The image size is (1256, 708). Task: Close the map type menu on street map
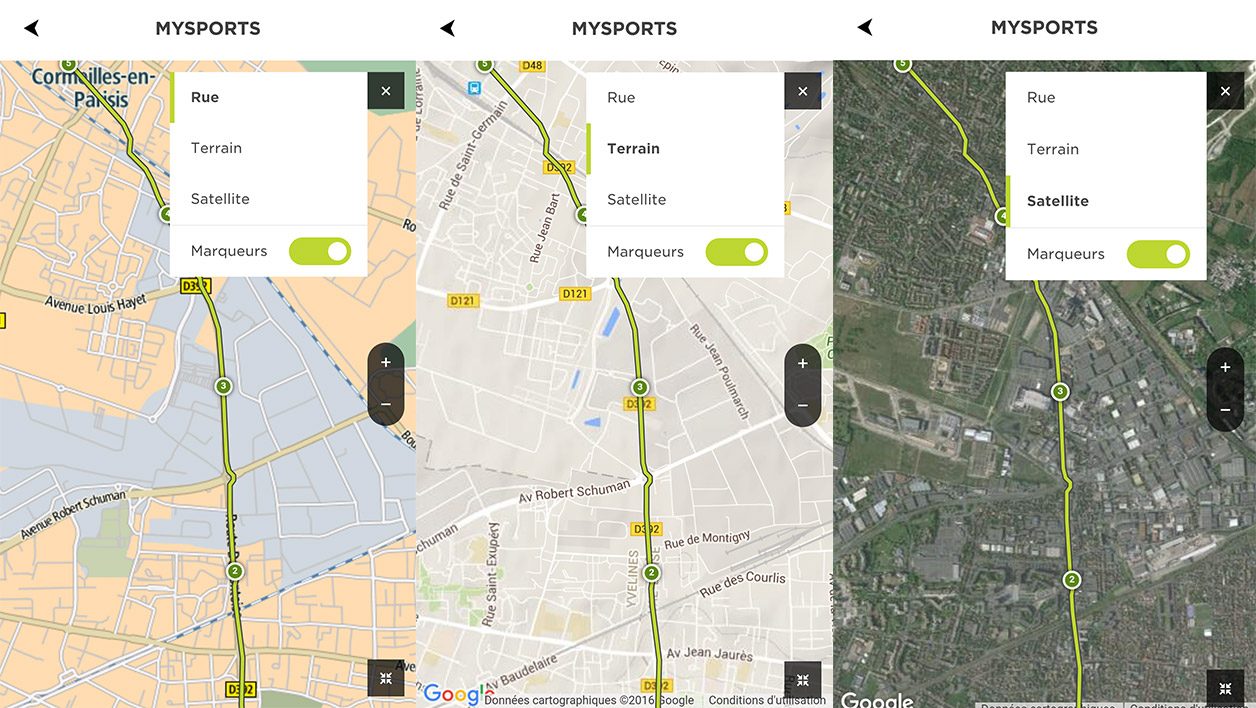coord(385,91)
